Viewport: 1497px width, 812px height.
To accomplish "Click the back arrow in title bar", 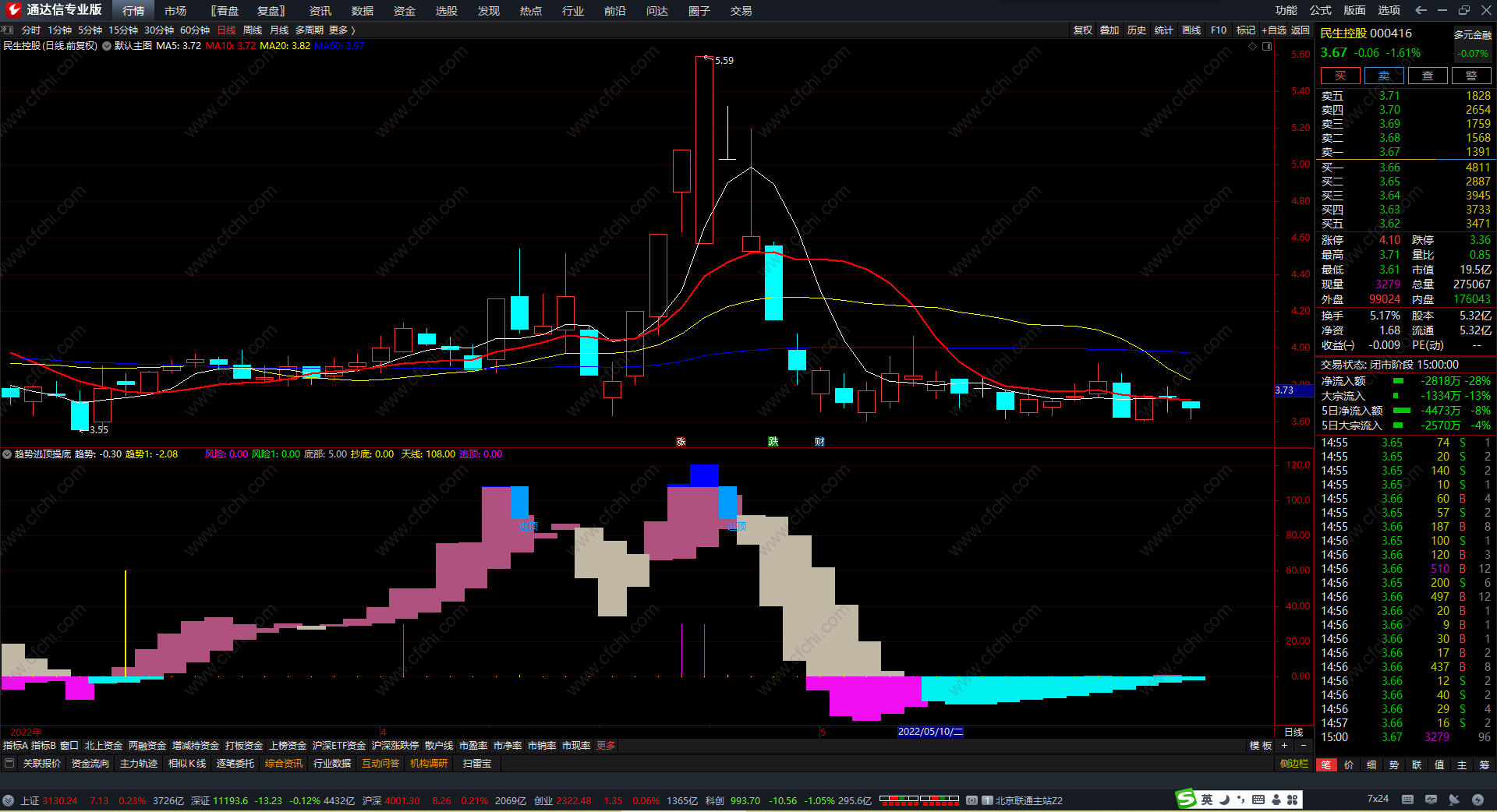I will 1421,10.
